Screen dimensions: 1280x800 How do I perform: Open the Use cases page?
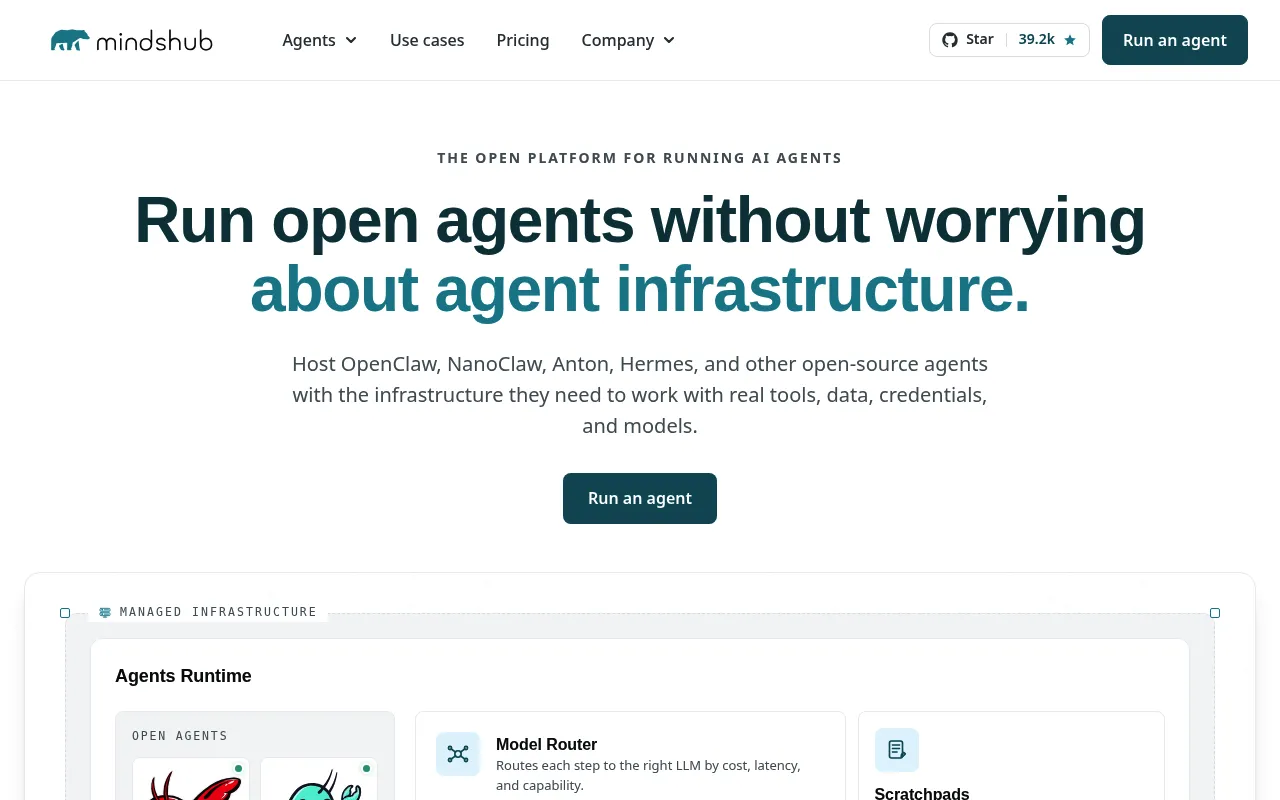point(427,40)
